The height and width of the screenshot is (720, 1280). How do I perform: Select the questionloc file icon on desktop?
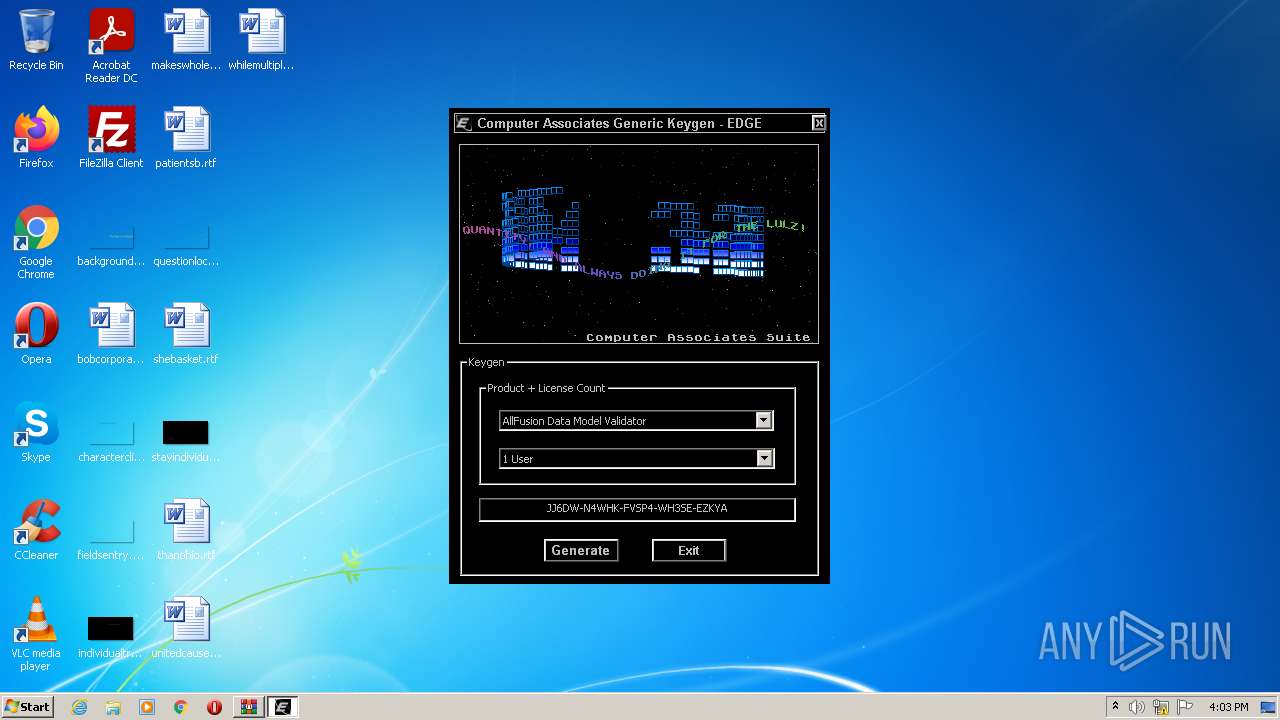tap(186, 246)
